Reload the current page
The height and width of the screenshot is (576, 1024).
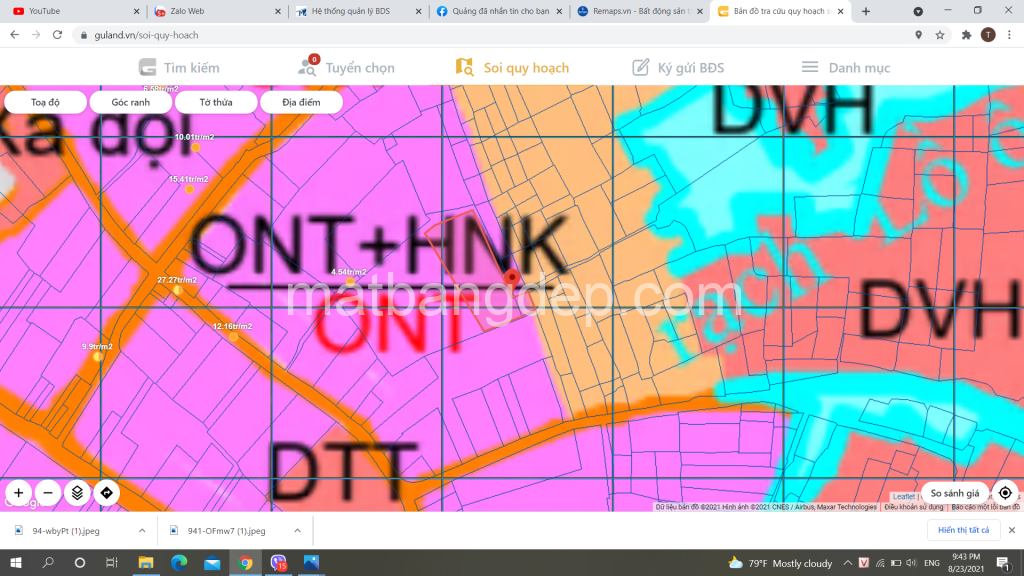[x=57, y=35]
